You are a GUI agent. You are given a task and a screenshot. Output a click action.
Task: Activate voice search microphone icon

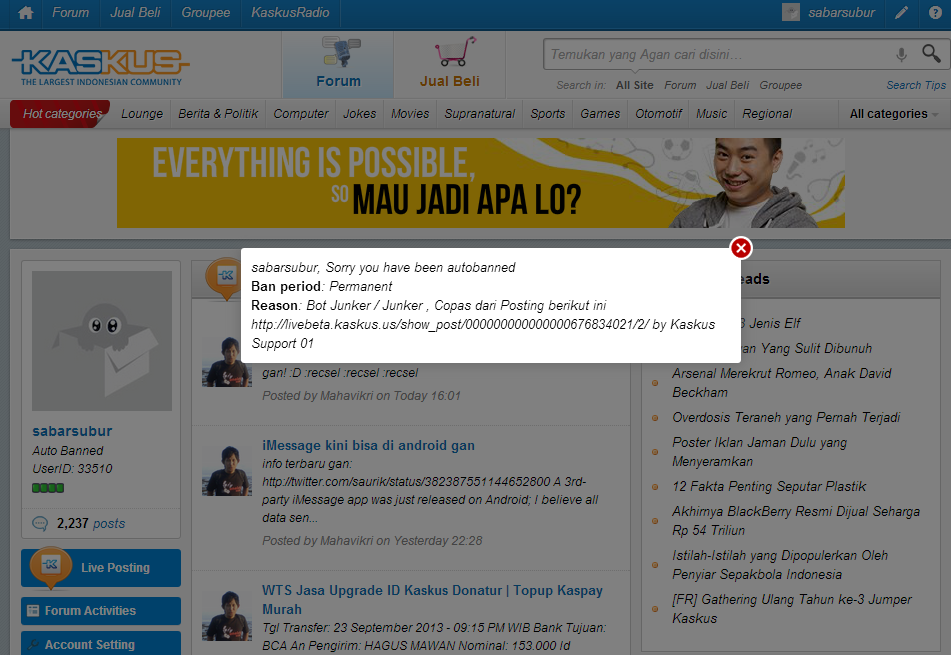pos(901,55)
